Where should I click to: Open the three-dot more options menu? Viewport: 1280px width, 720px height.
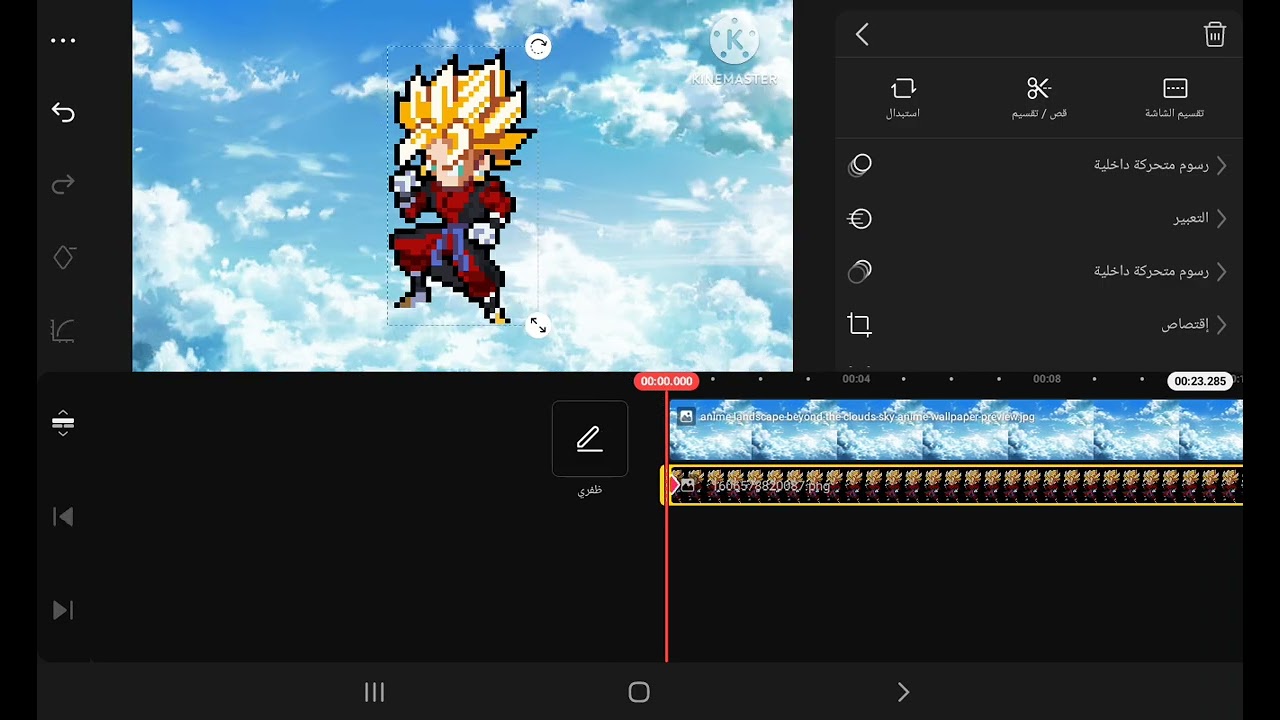click(63, 41)
